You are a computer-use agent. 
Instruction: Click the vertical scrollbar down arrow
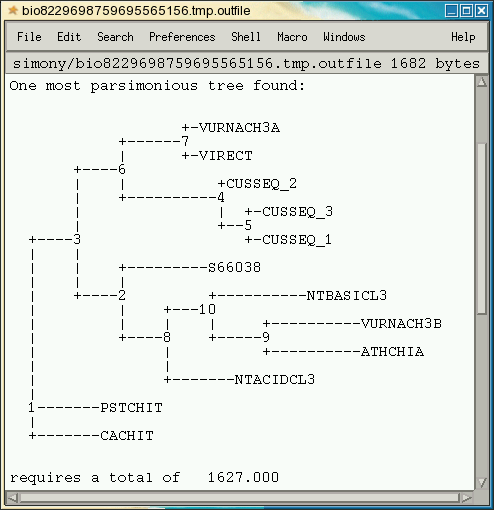tap(481, 482)
